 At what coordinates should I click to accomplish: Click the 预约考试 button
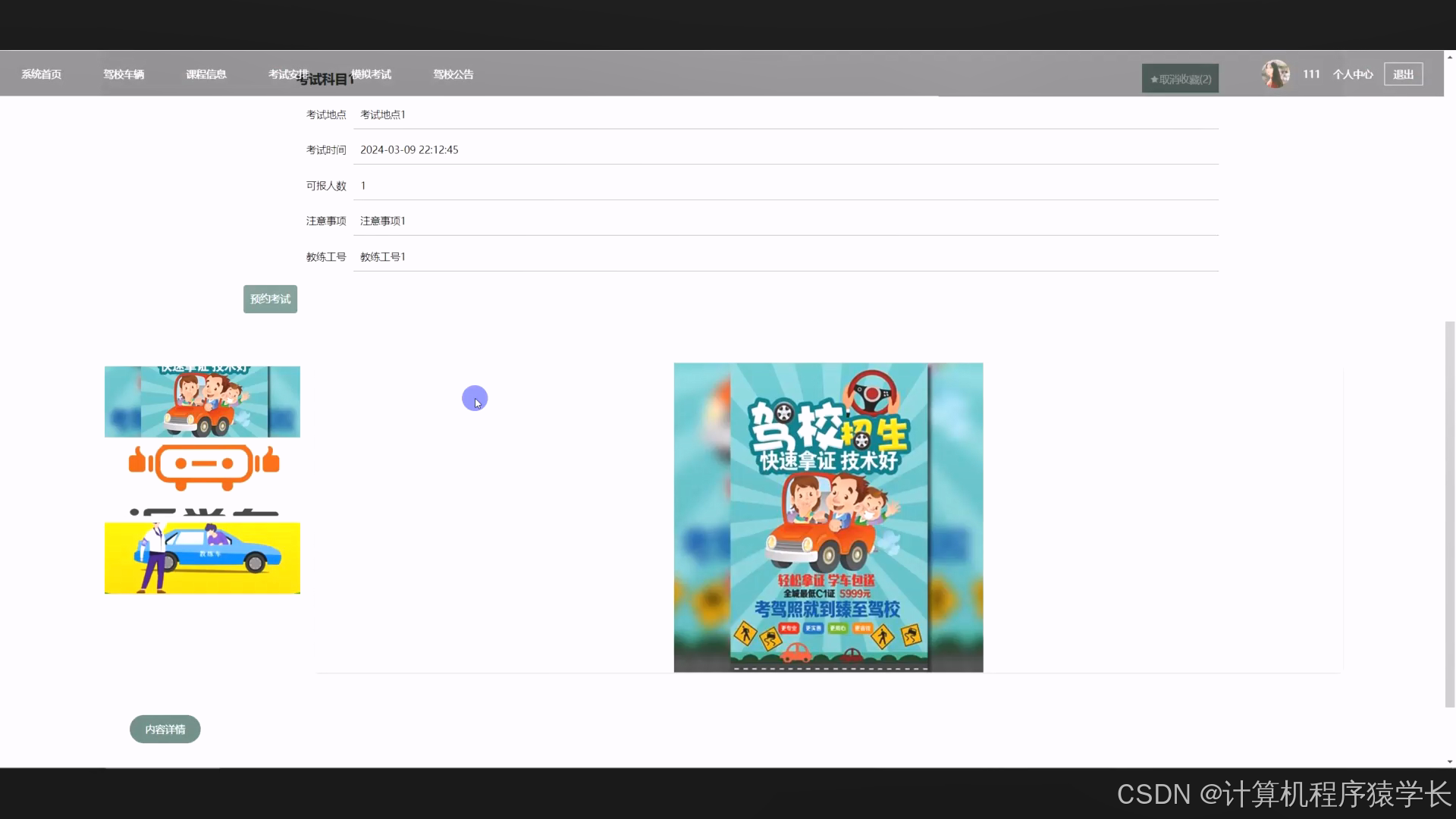270,299
